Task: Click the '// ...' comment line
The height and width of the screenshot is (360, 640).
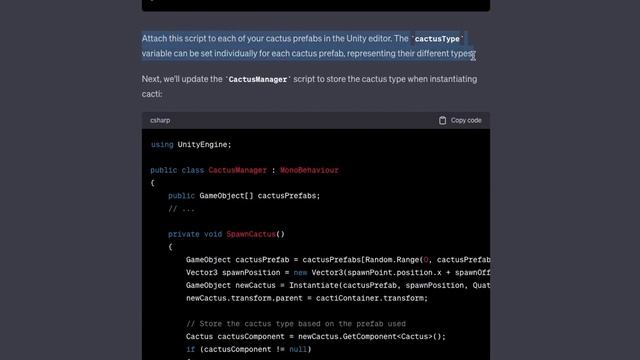Action: click(x=182, y=209)
